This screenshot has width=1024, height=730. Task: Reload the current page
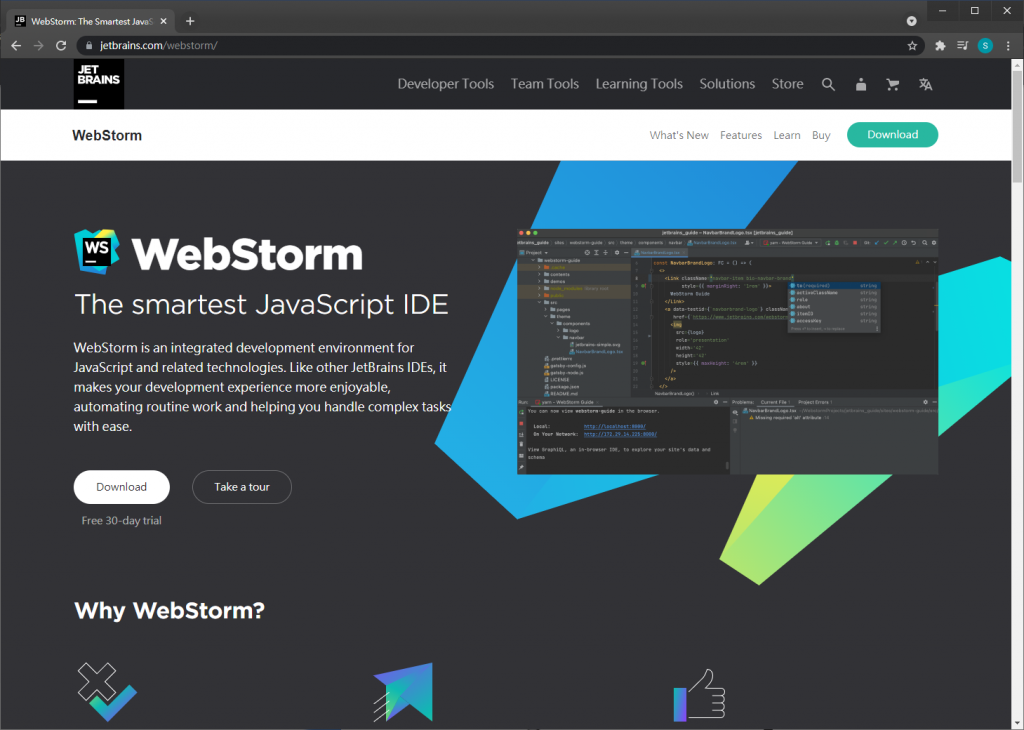[x=61, y=46]
